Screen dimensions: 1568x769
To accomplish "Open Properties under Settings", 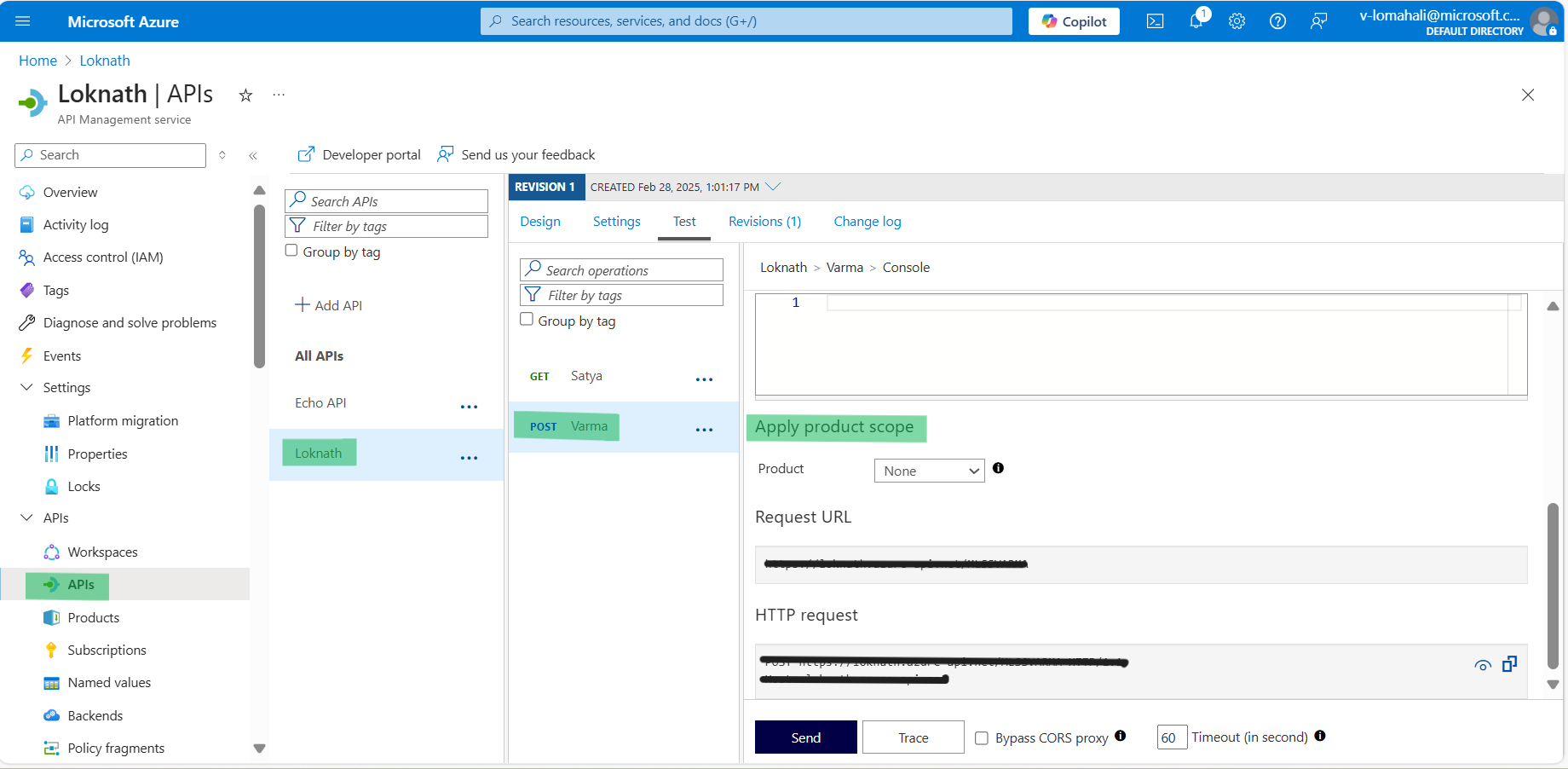I will click(x=97, y=454).
